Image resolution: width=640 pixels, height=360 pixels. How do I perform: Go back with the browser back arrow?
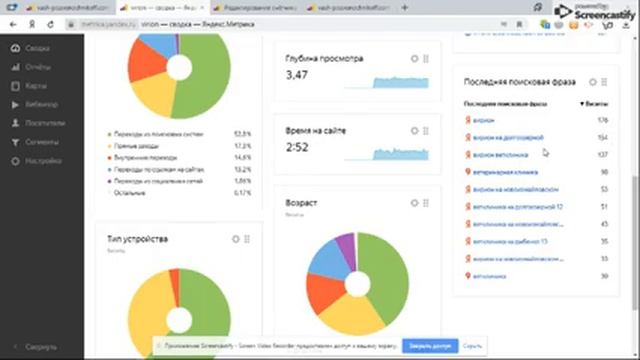point(13,24)
